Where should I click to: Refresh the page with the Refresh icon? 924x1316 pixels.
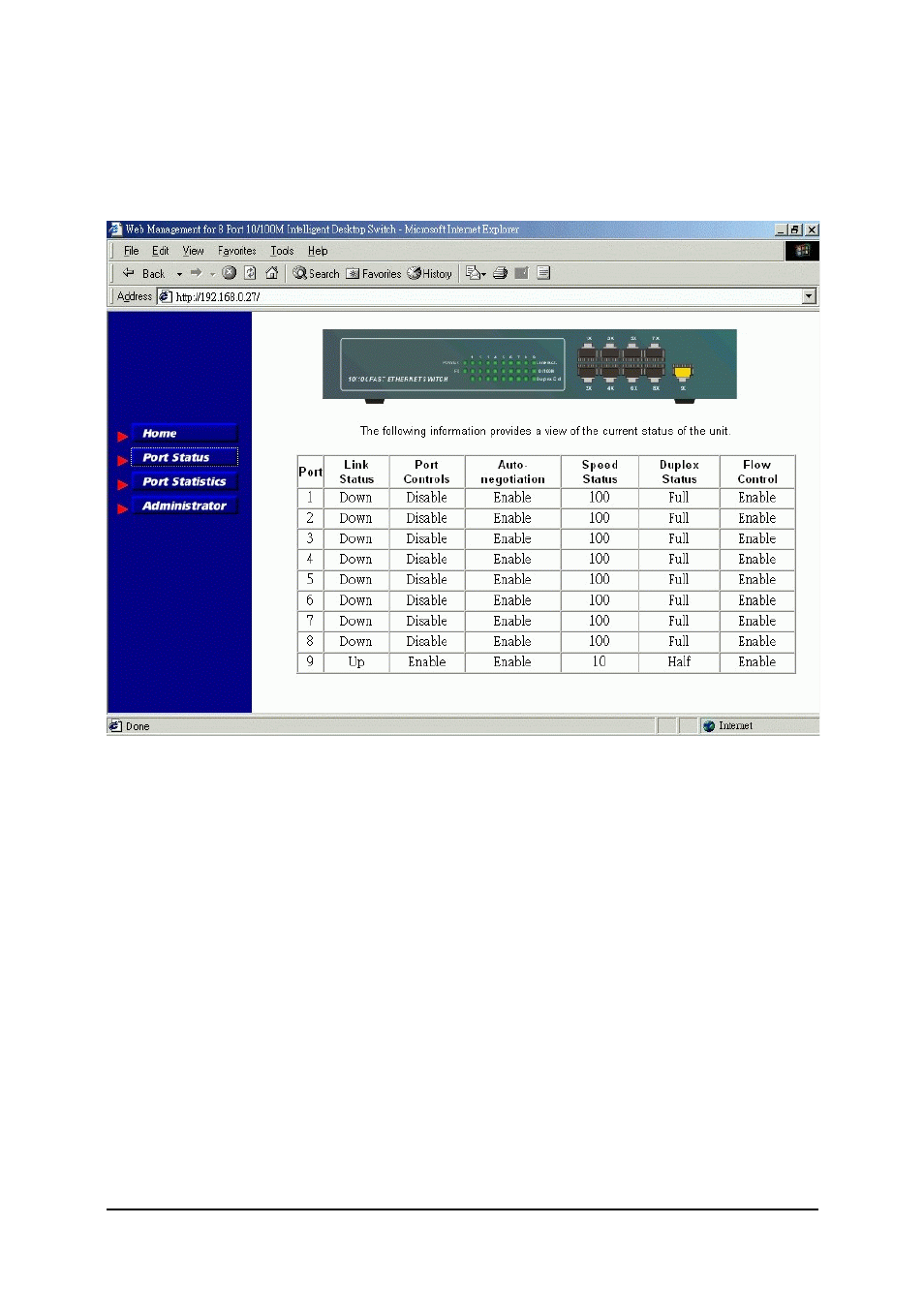(250, 273)
